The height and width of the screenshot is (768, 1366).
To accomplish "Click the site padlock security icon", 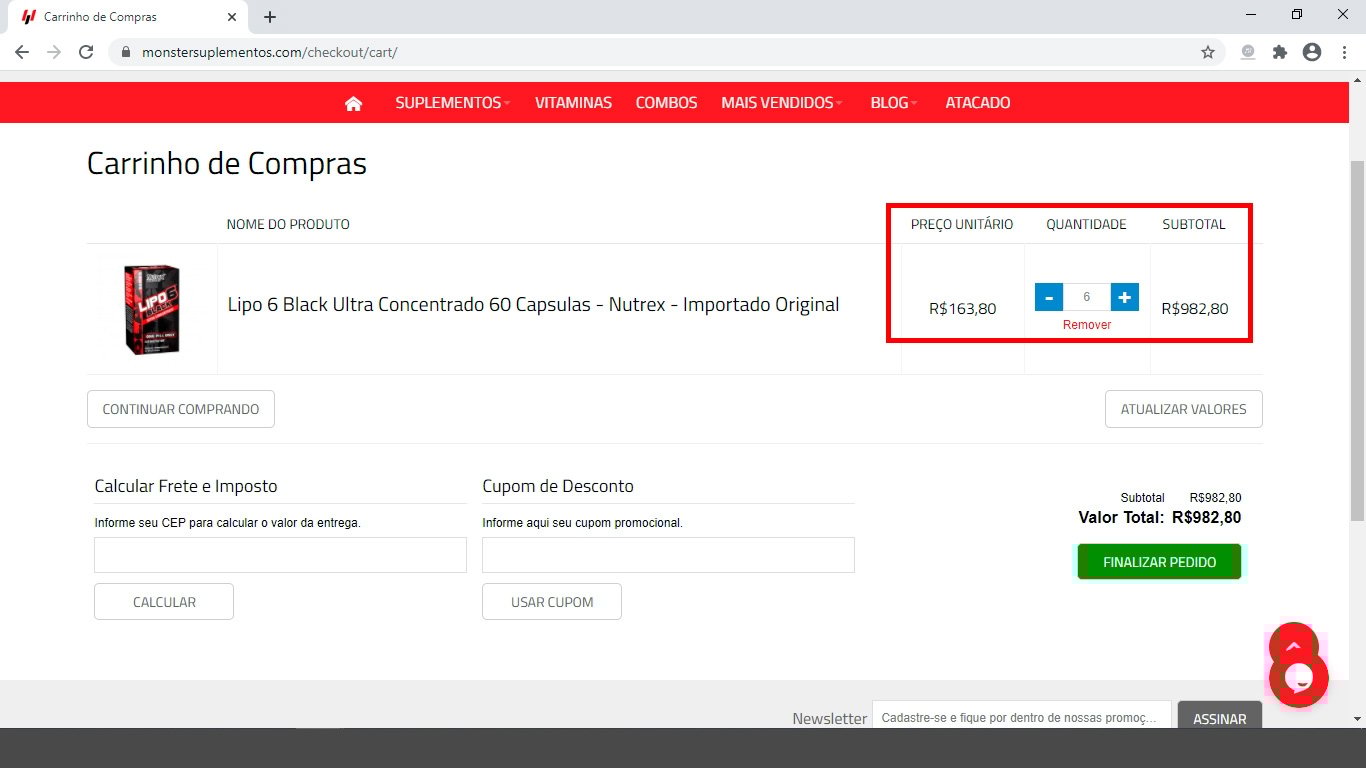I will (125, 52).
